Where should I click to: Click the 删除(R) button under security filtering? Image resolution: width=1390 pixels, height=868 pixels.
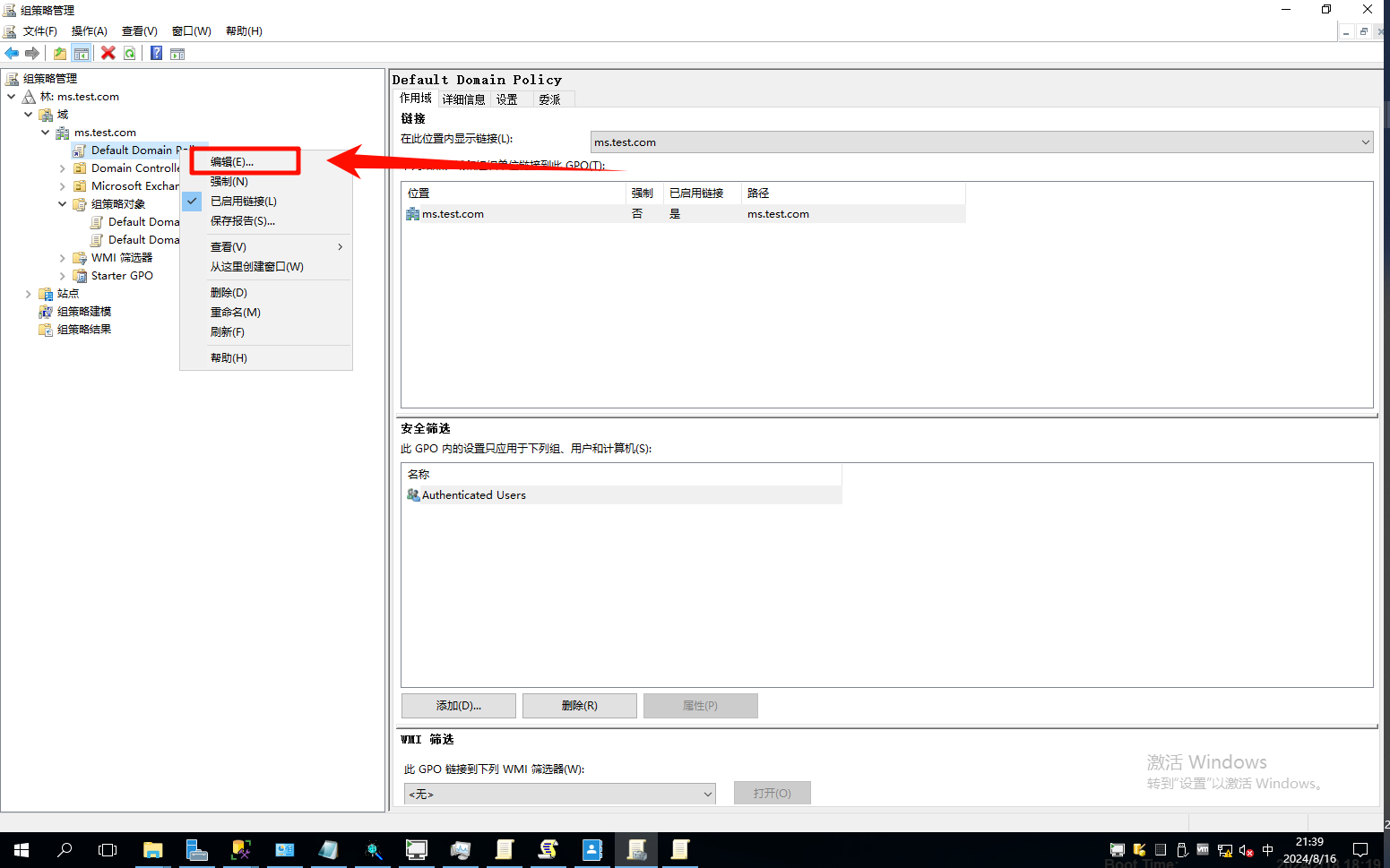point(579,706)
